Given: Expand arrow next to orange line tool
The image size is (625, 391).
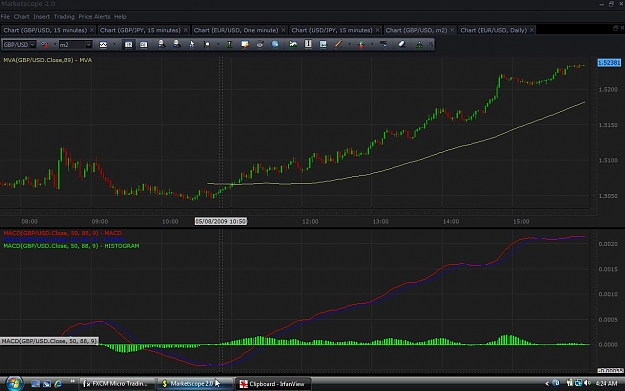Looking at the screenshot, I should (350, 45).
